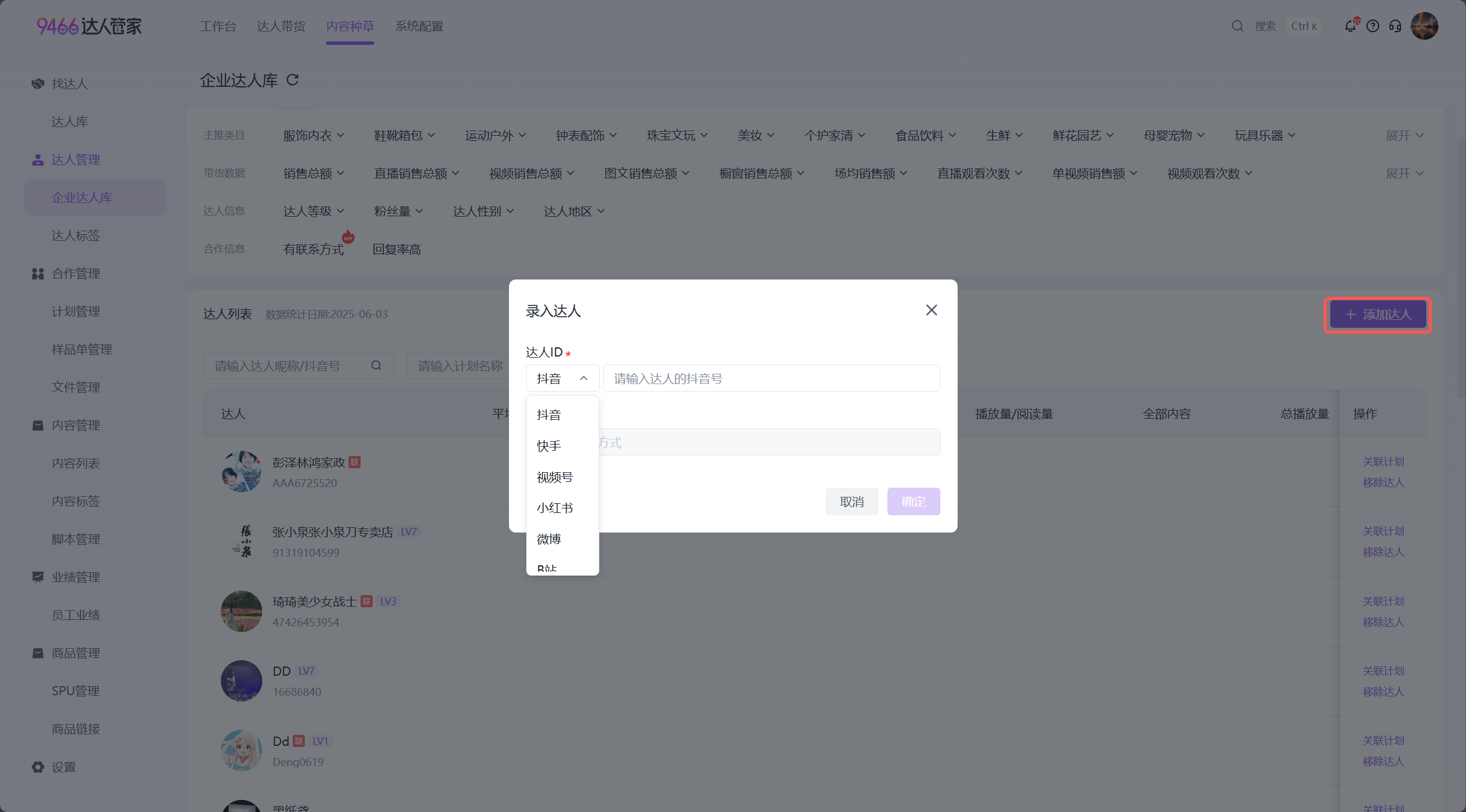Refresh the 企业达人库 page icon
The width and height of the screenshot is (1466, 812).
(293, 80)
